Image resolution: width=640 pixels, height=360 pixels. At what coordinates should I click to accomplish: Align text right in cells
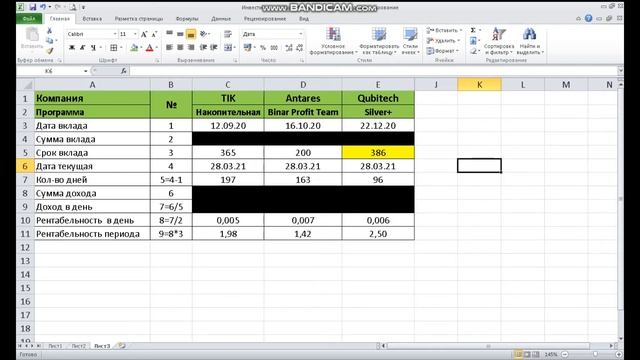tap(191, 48)
